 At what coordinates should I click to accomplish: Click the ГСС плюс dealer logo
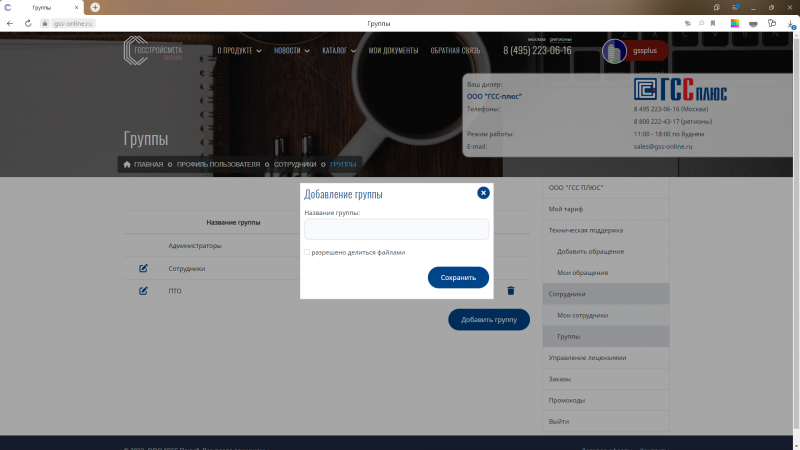click(x=680, y=89)
